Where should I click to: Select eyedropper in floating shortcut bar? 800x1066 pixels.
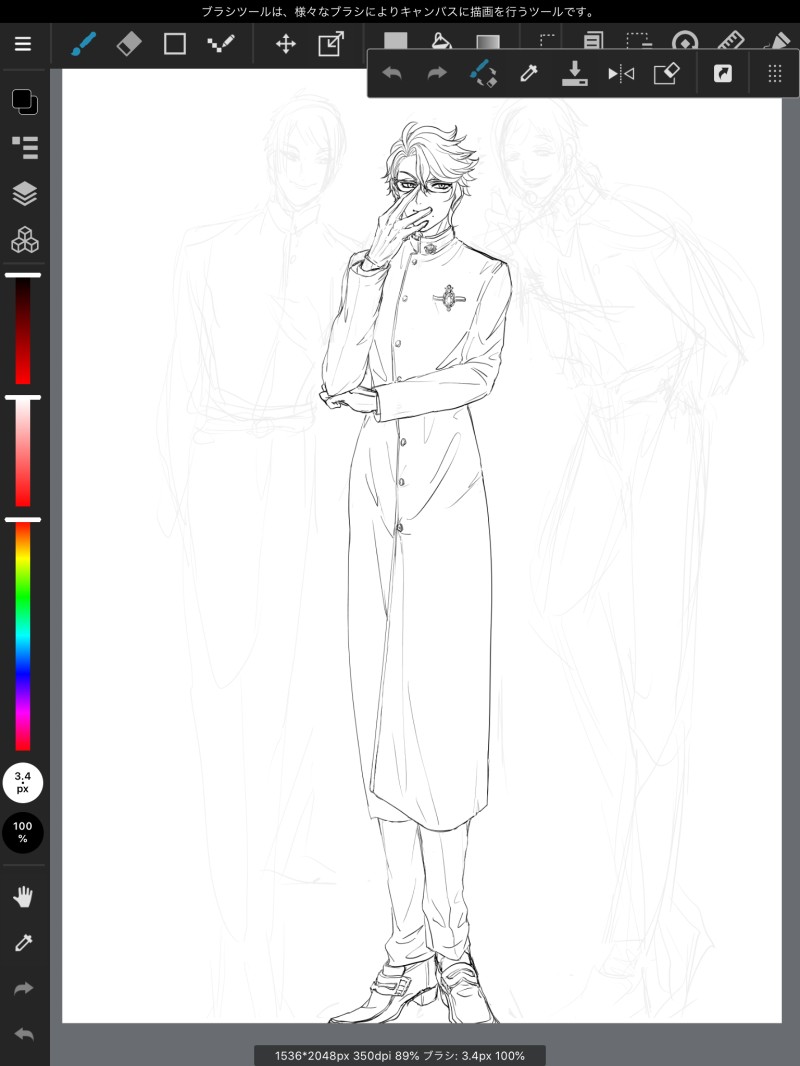point(529,73)
